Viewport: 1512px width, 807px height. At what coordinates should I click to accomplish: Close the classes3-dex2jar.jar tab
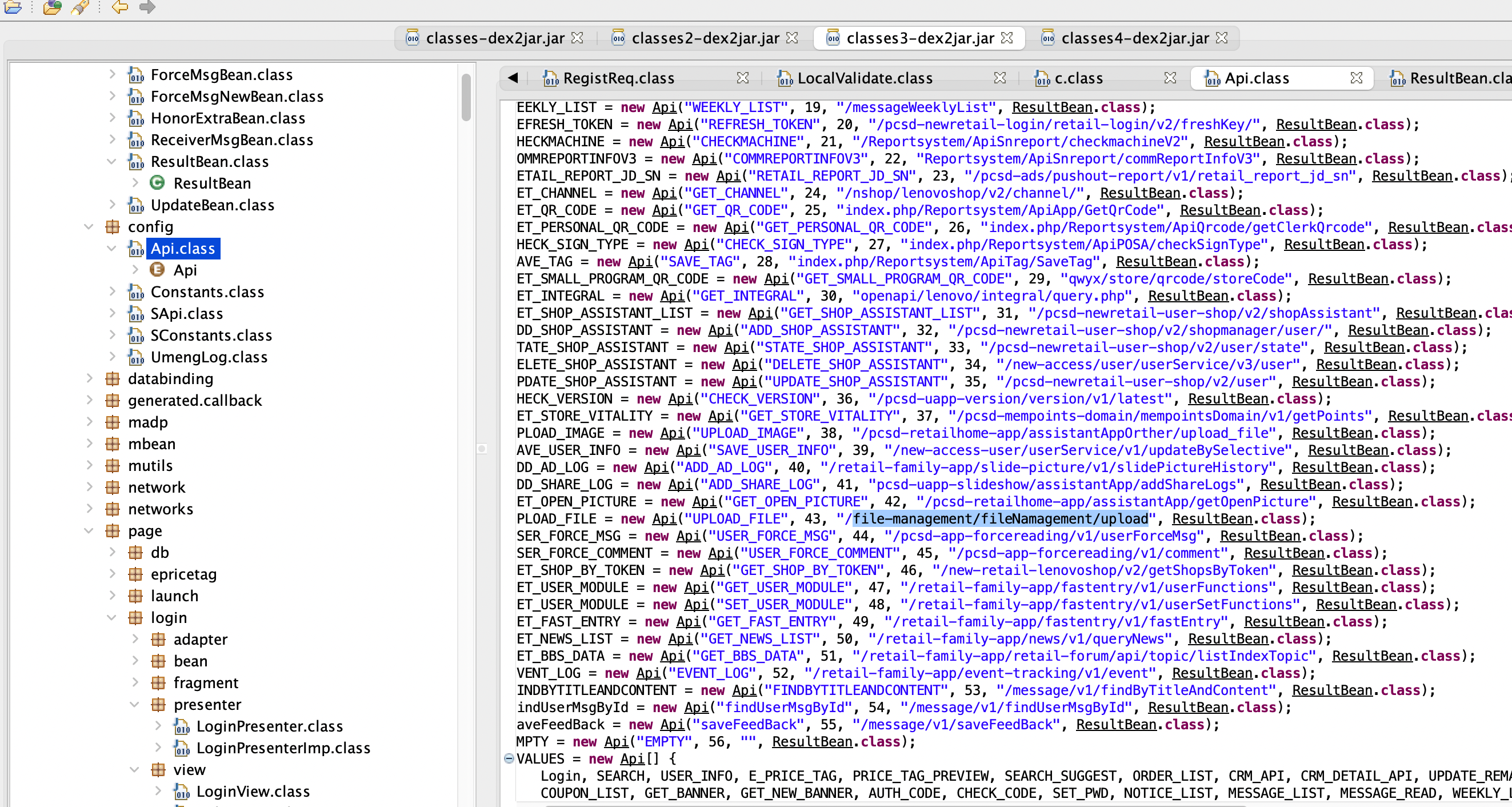(x=1007, y=38)
